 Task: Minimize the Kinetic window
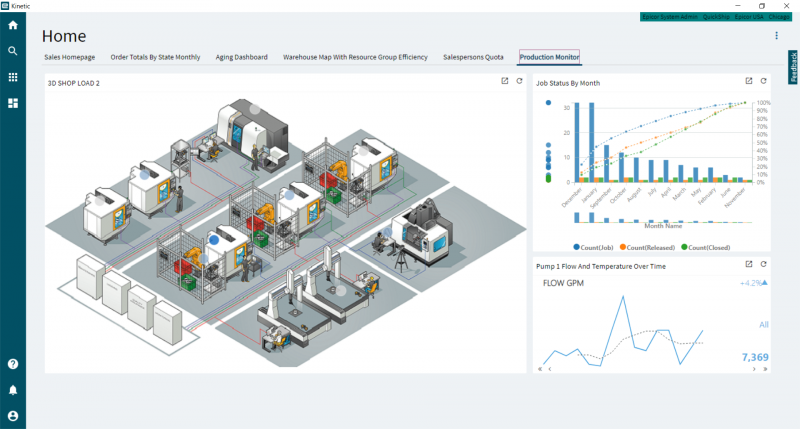738,6
